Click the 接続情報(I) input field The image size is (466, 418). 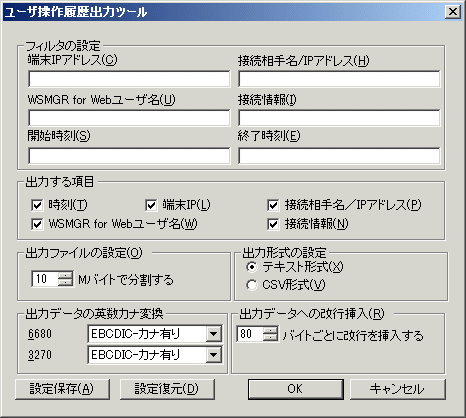(339, 118)
